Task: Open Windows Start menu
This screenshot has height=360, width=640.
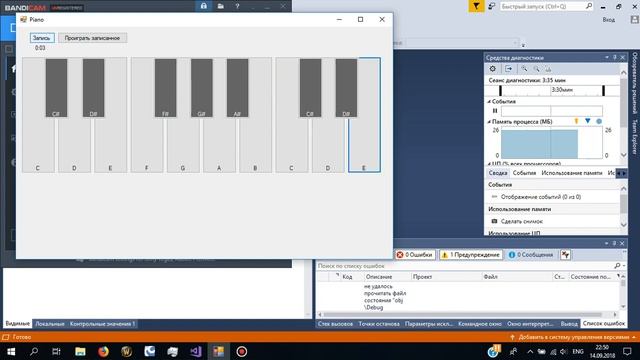Action: [11, 351]
